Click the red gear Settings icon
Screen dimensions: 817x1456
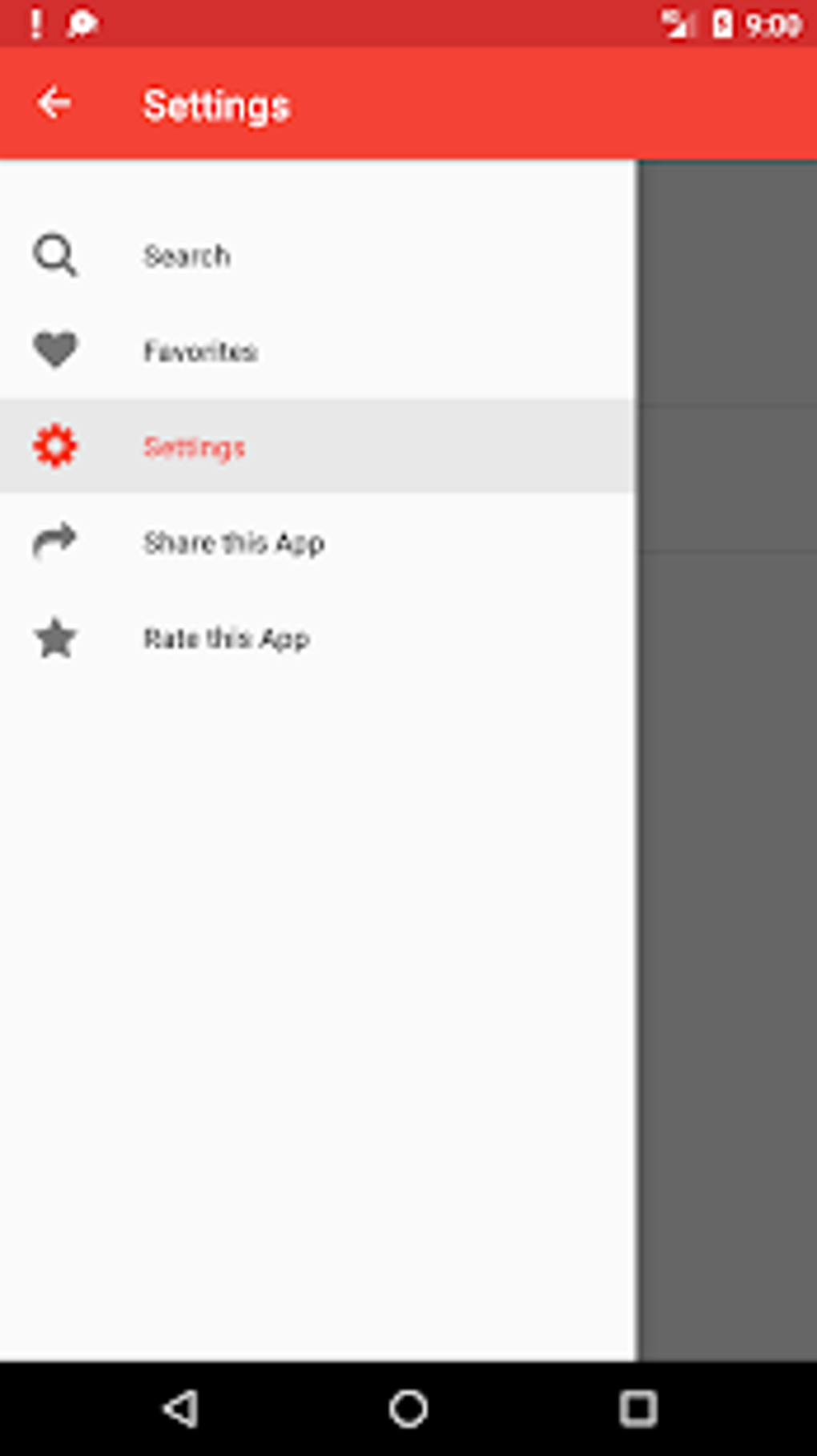click(55, 446)
